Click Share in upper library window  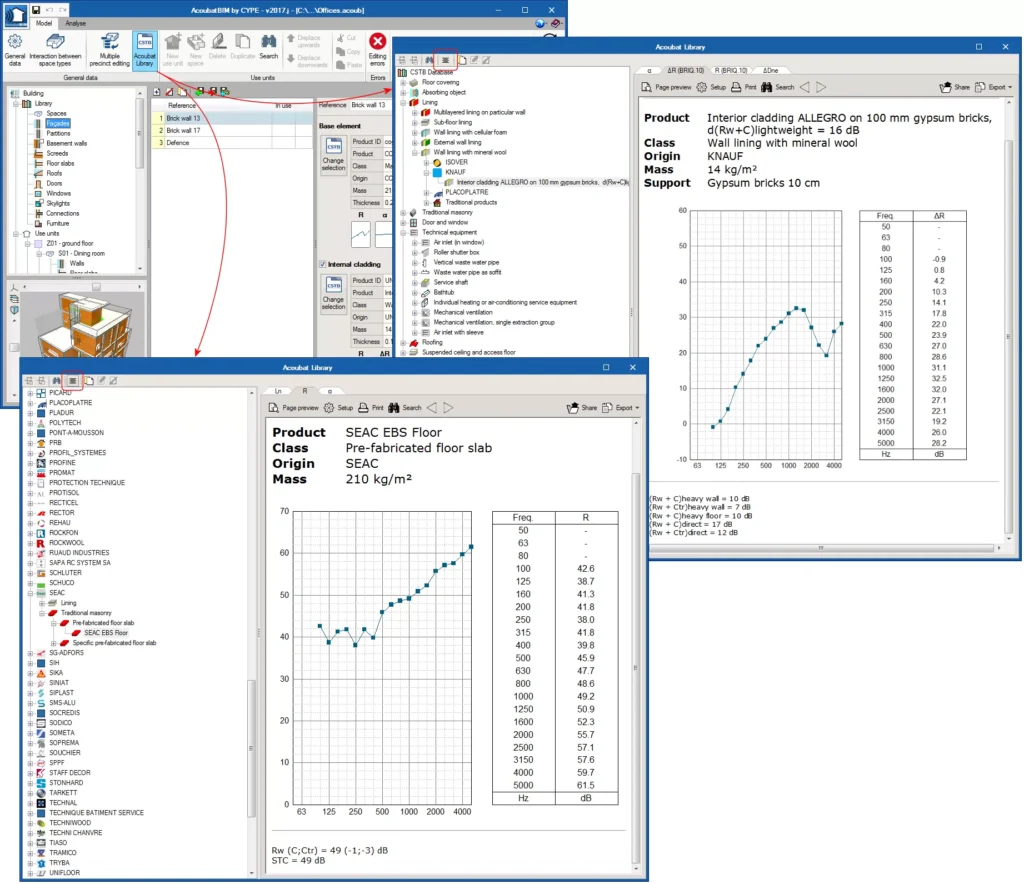pyautogui.click(x=955, y=87)
